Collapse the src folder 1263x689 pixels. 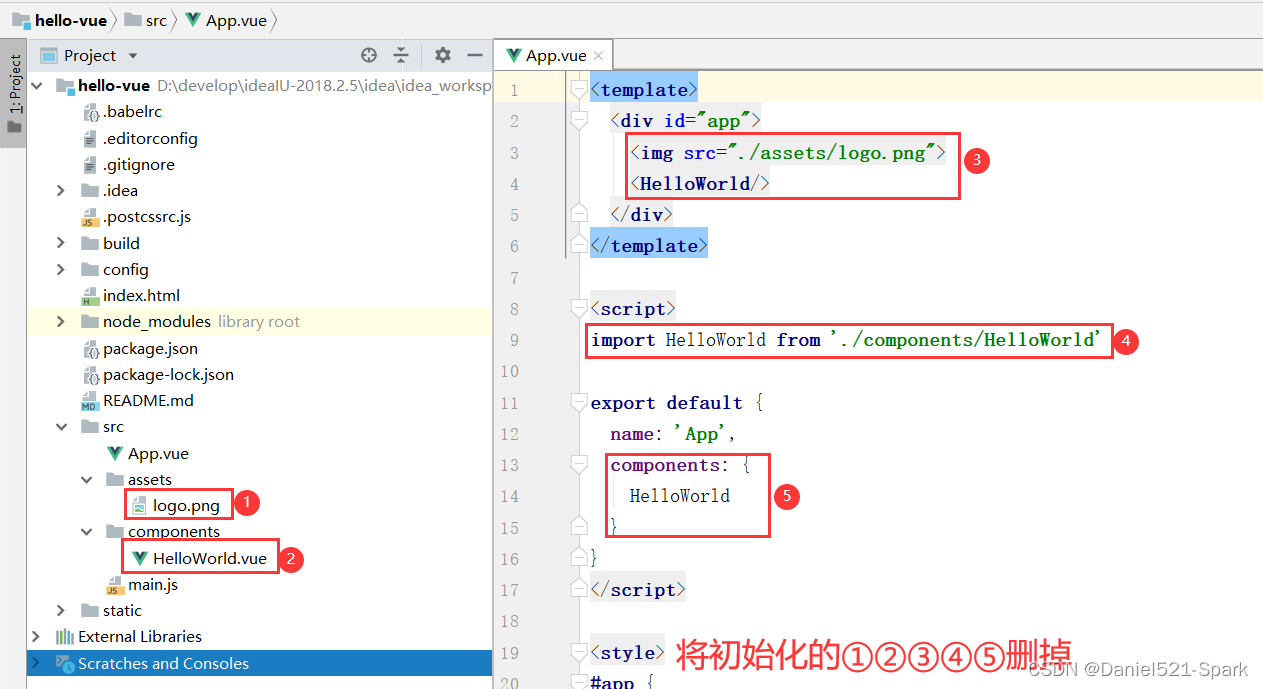(61, 426)
